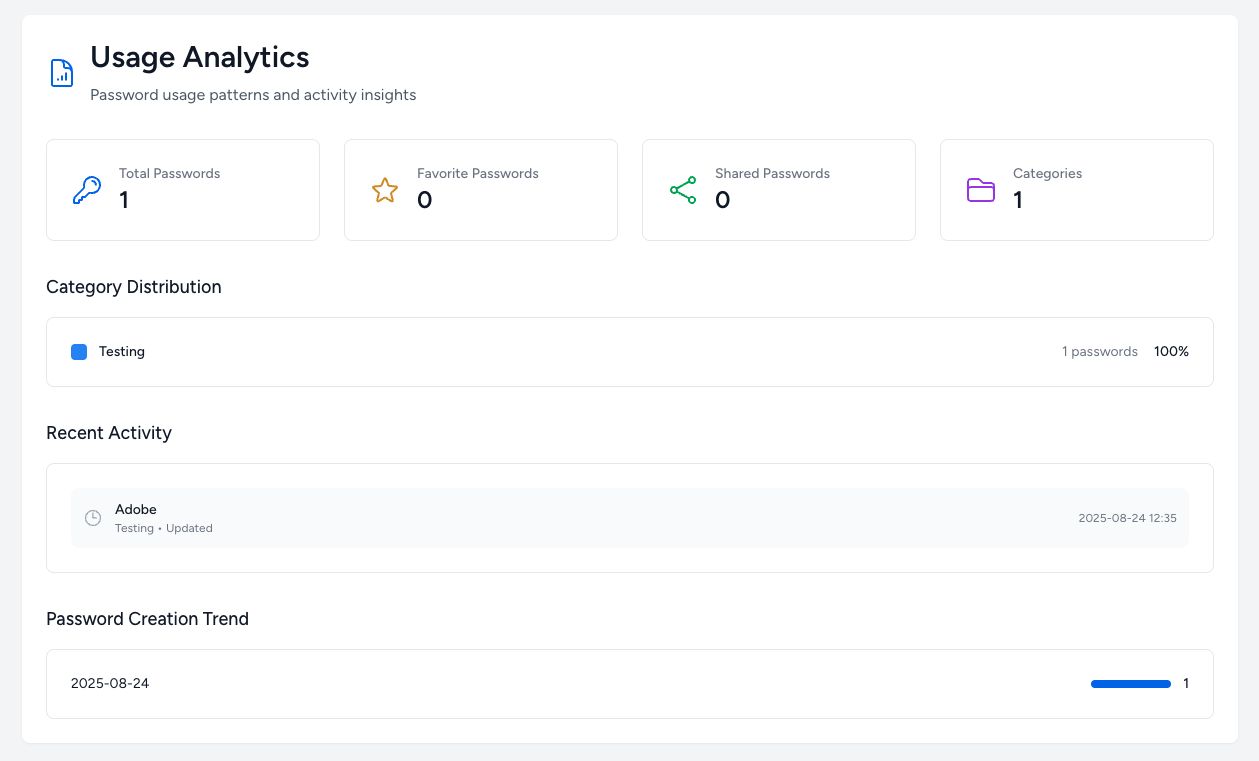The height and width of the screenshot is (761, 1259).
Task: Click the Adobe activity timestamp 2025-08-24 12:35
Action: click(x=1127, y=518)
